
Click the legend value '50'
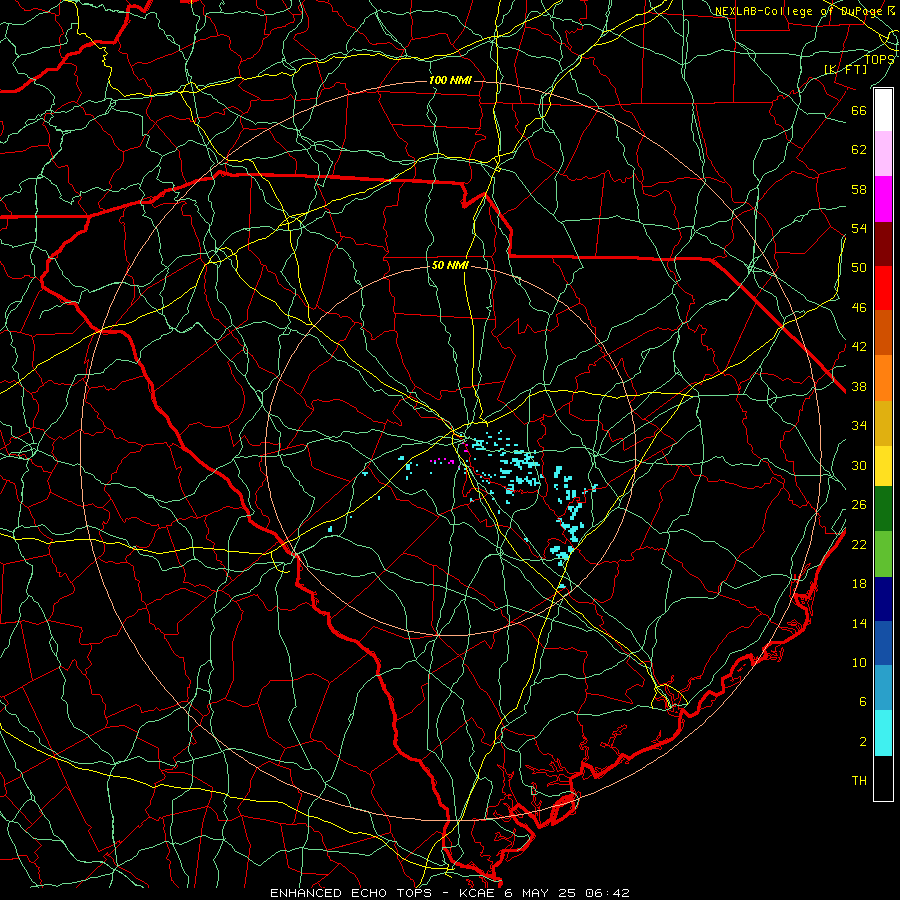(x=859, y=267)
